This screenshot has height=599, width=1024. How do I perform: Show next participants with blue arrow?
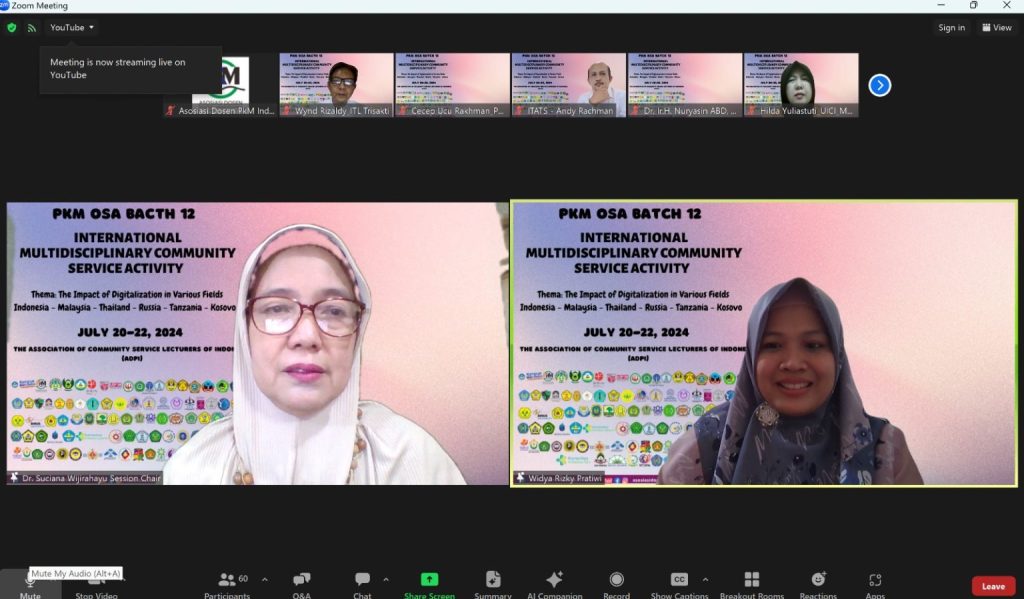pyautogui.click(x=879, y=85)
